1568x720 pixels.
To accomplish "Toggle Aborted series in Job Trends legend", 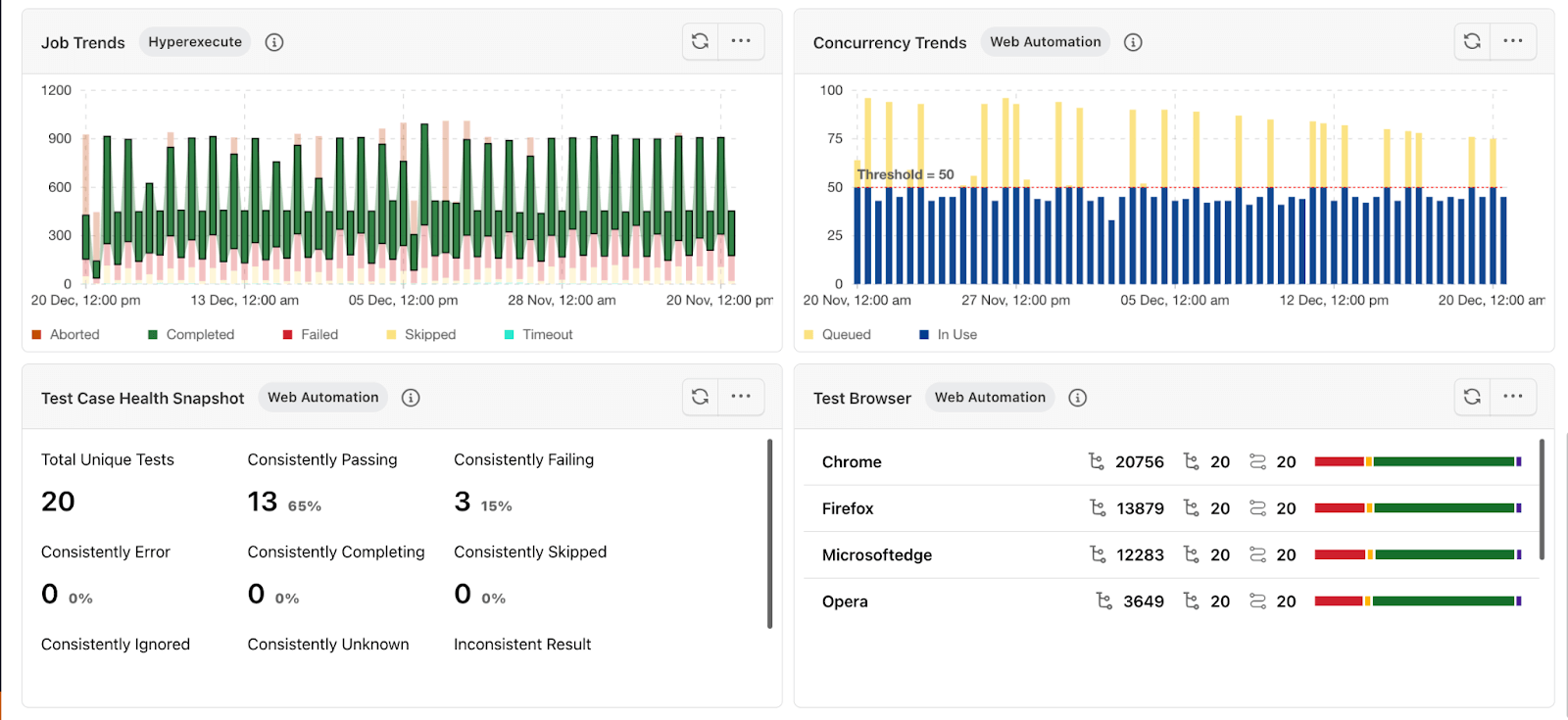I will tap(66, 335).
